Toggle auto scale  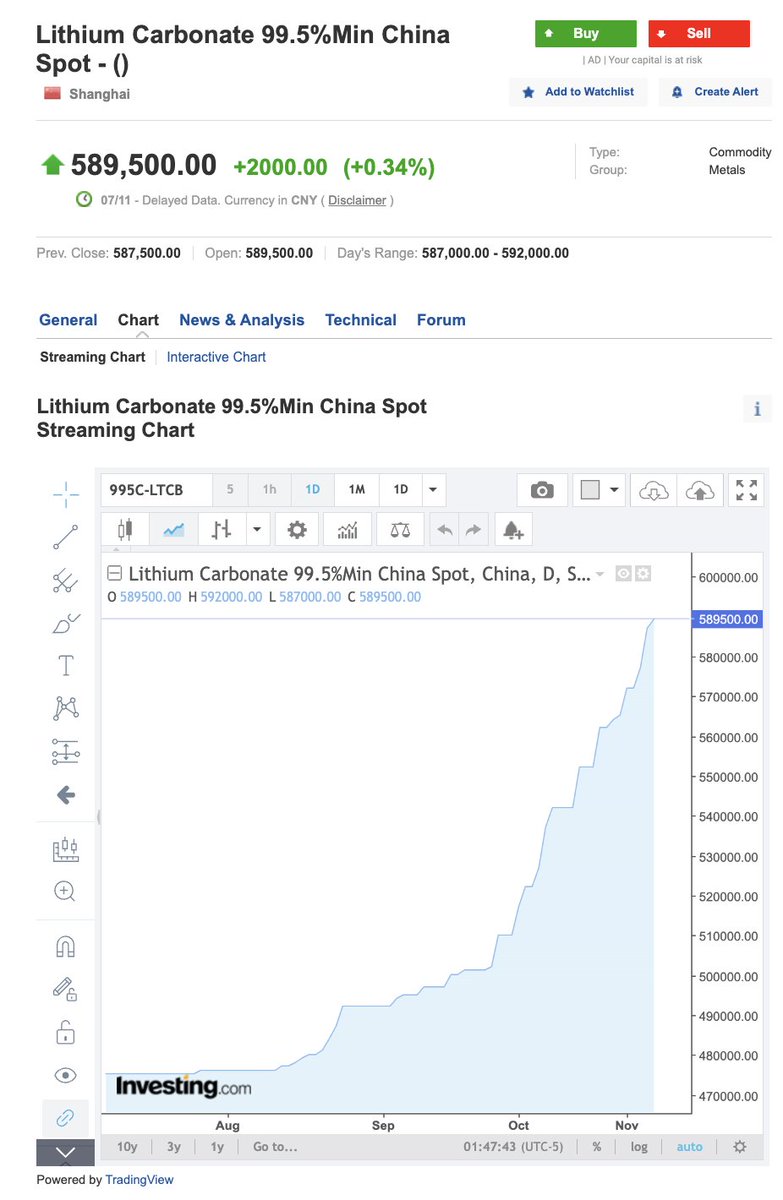690,1147
